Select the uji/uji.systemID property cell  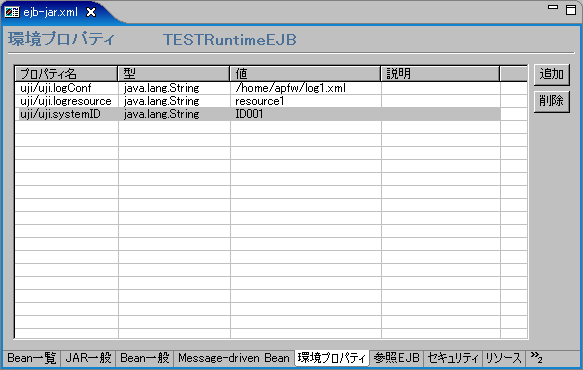click(67, 114)
